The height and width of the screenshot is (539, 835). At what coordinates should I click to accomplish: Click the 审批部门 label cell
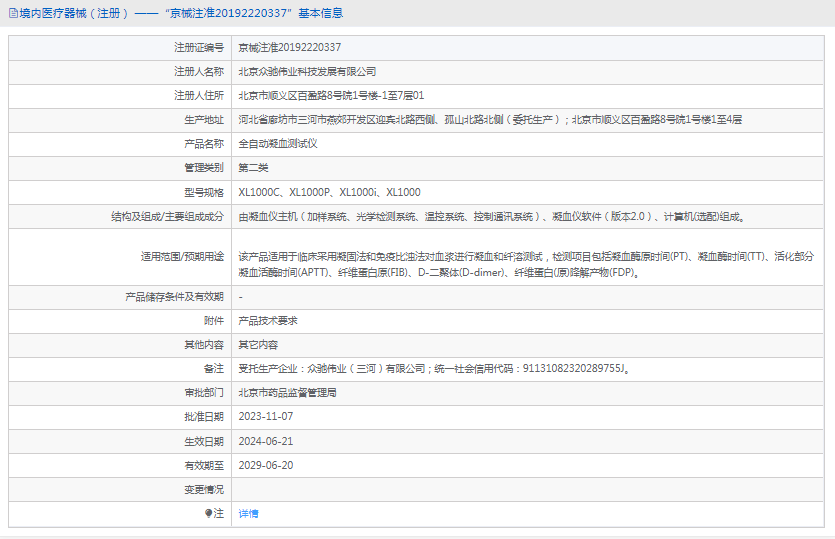click(120, 393)
